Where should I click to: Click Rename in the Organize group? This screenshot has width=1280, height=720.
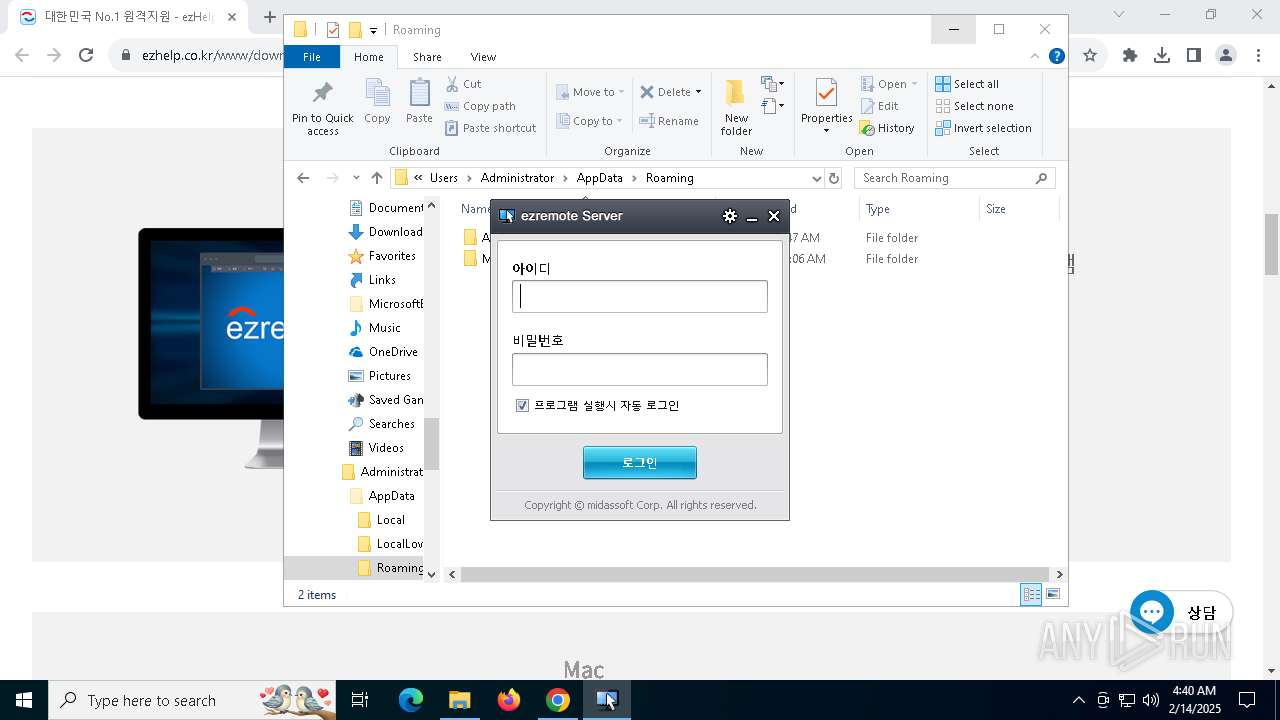coord(669,121)
